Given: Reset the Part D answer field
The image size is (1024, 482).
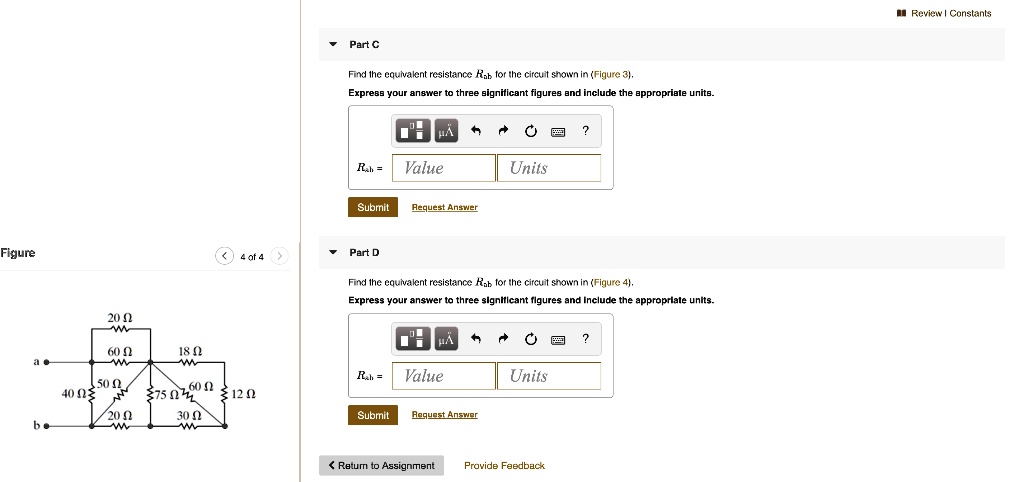Looking at the screenshot, I should (x=531, y=339).
